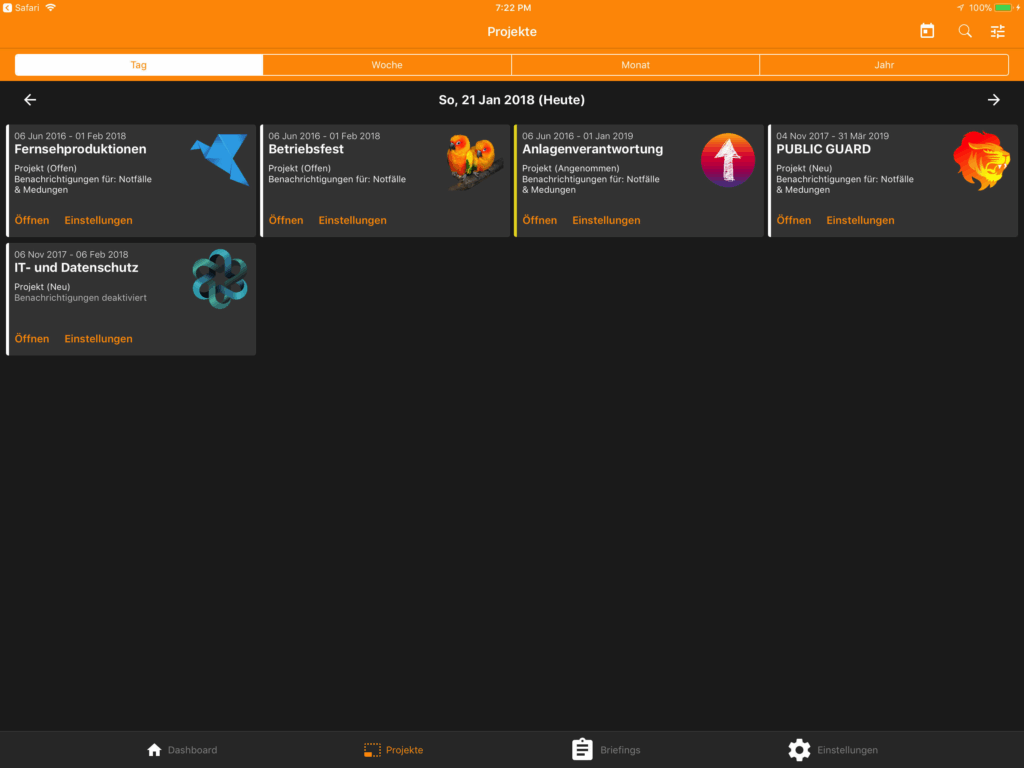
Task: Go to next day with right arrow
Action: point(994,100)
